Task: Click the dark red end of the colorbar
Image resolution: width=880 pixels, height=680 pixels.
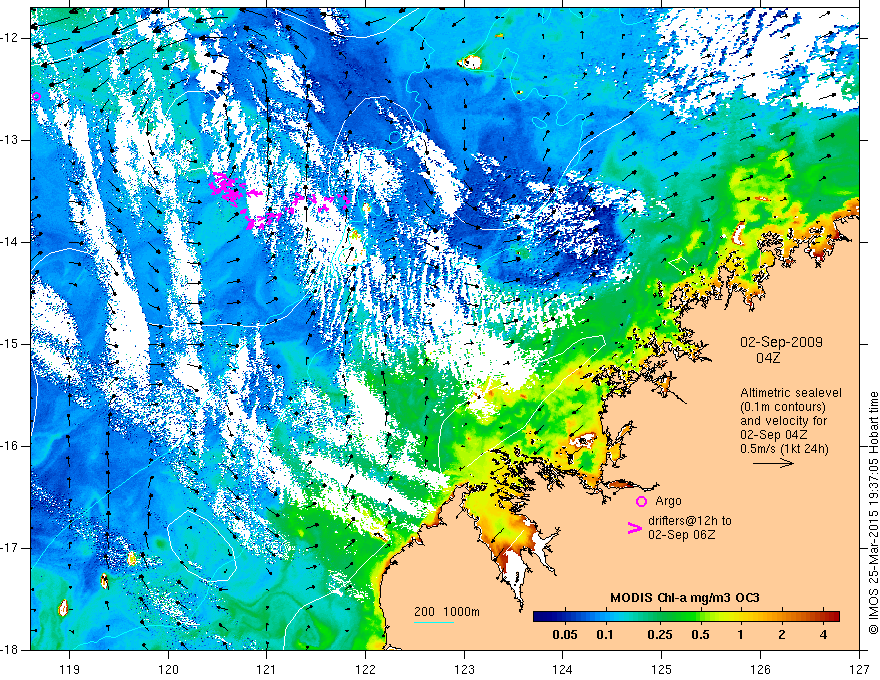Action: [x=833, y=616]
